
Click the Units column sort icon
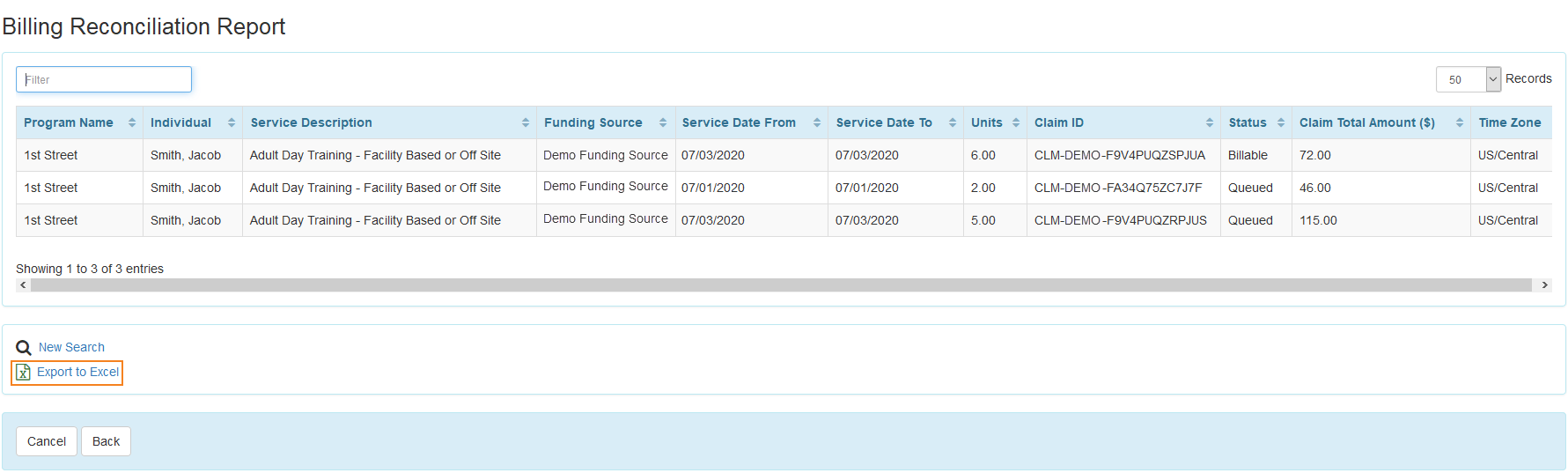1016,122
